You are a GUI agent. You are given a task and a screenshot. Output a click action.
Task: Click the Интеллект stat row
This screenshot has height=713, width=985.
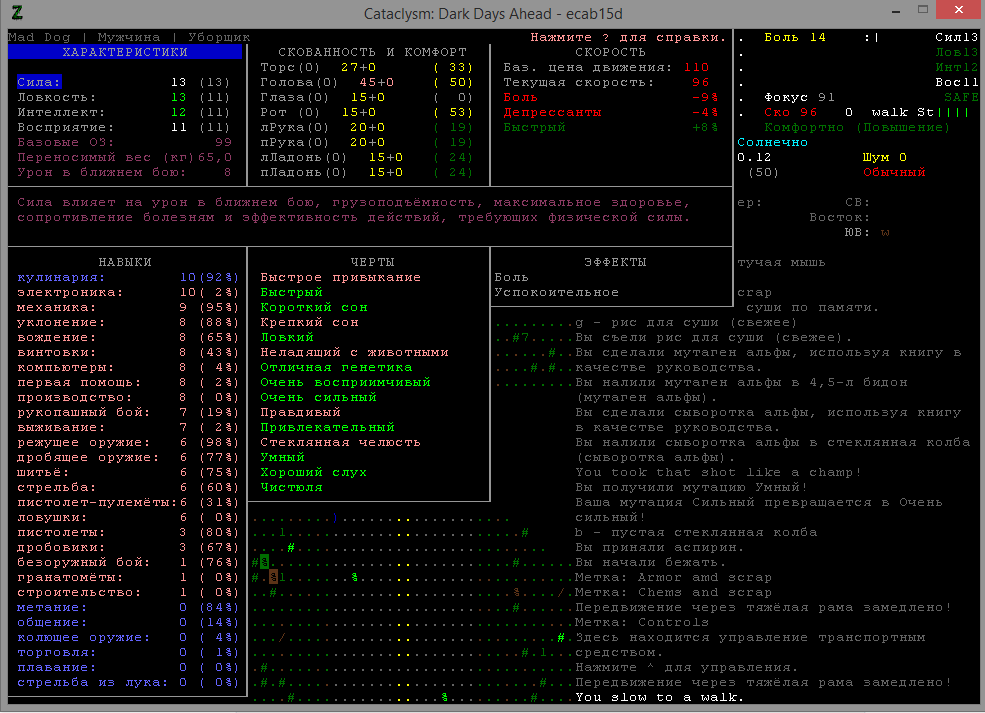click(x=124, y=112)
